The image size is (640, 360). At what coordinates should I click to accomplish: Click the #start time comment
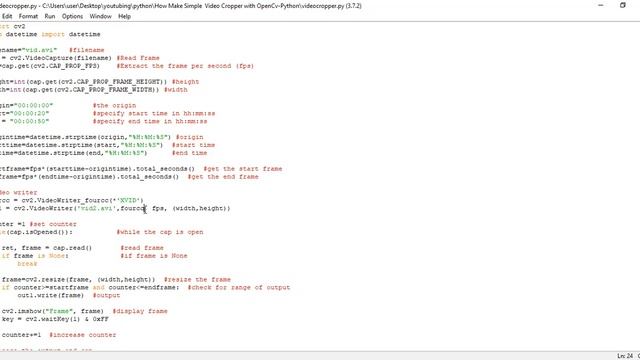(193, 145)
